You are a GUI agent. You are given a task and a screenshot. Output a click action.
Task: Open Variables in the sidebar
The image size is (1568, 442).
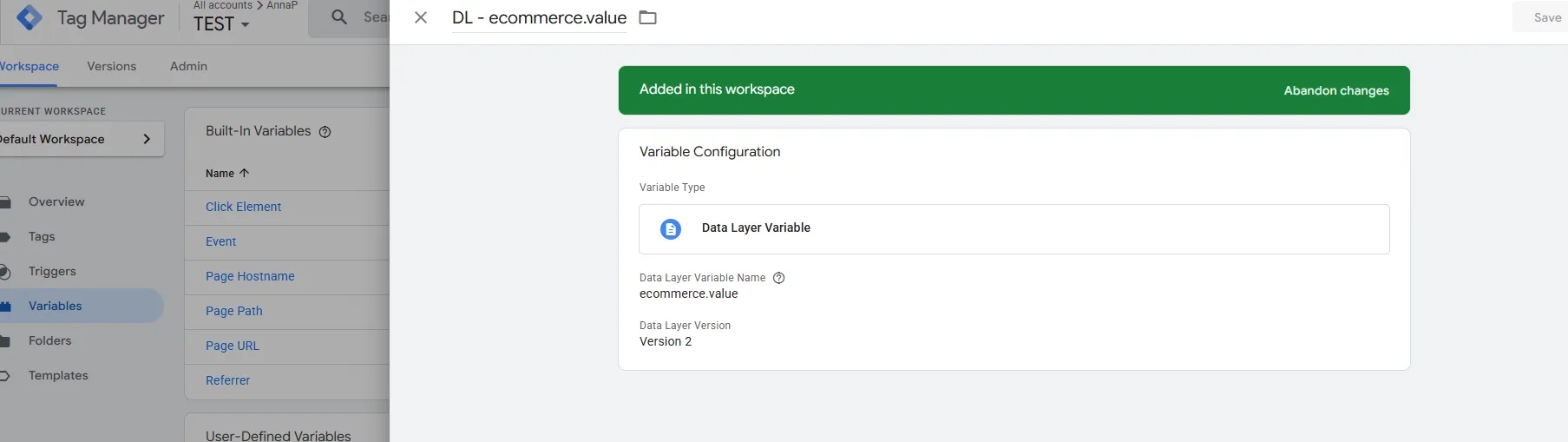click(56, 306)
